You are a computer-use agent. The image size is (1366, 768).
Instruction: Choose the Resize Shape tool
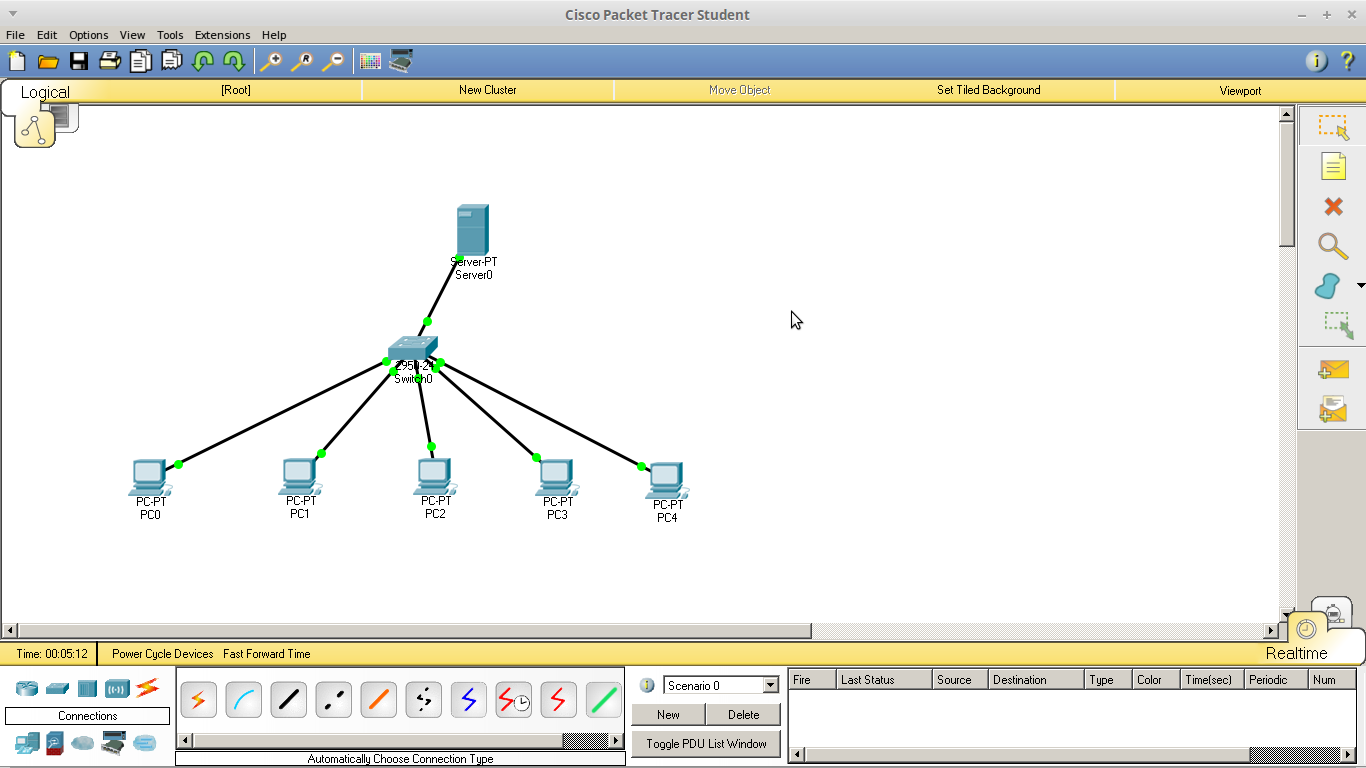tap(1339, 325)
